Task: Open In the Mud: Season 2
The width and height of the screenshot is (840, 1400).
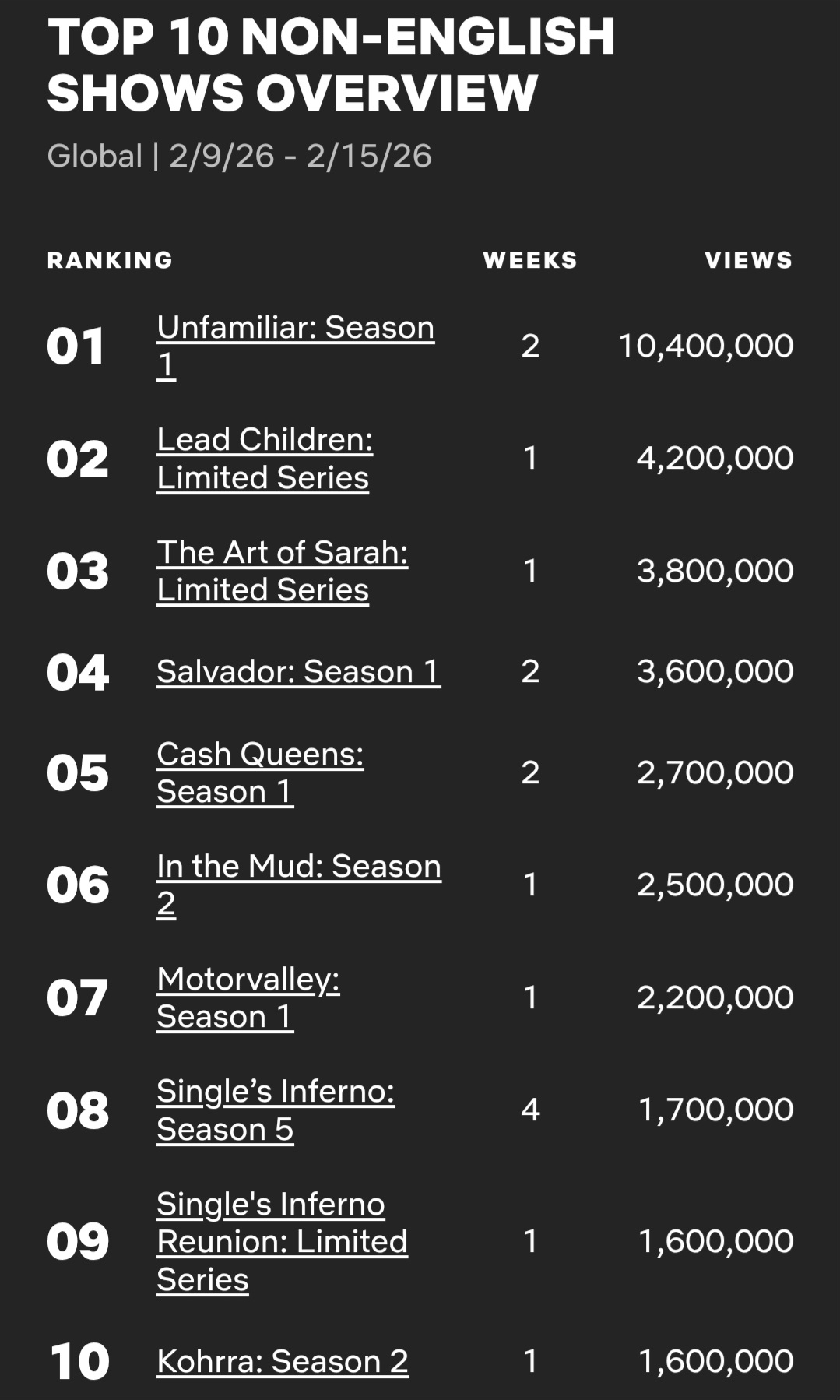Action: 298,867
